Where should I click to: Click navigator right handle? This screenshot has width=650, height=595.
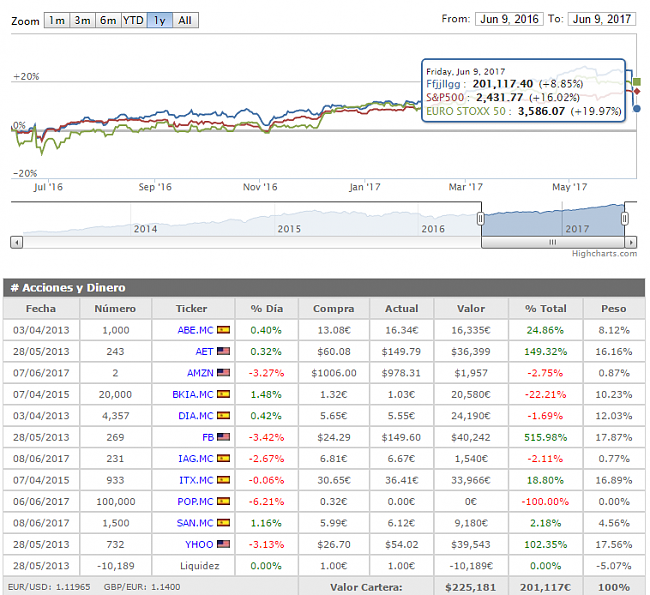point(625,219)
